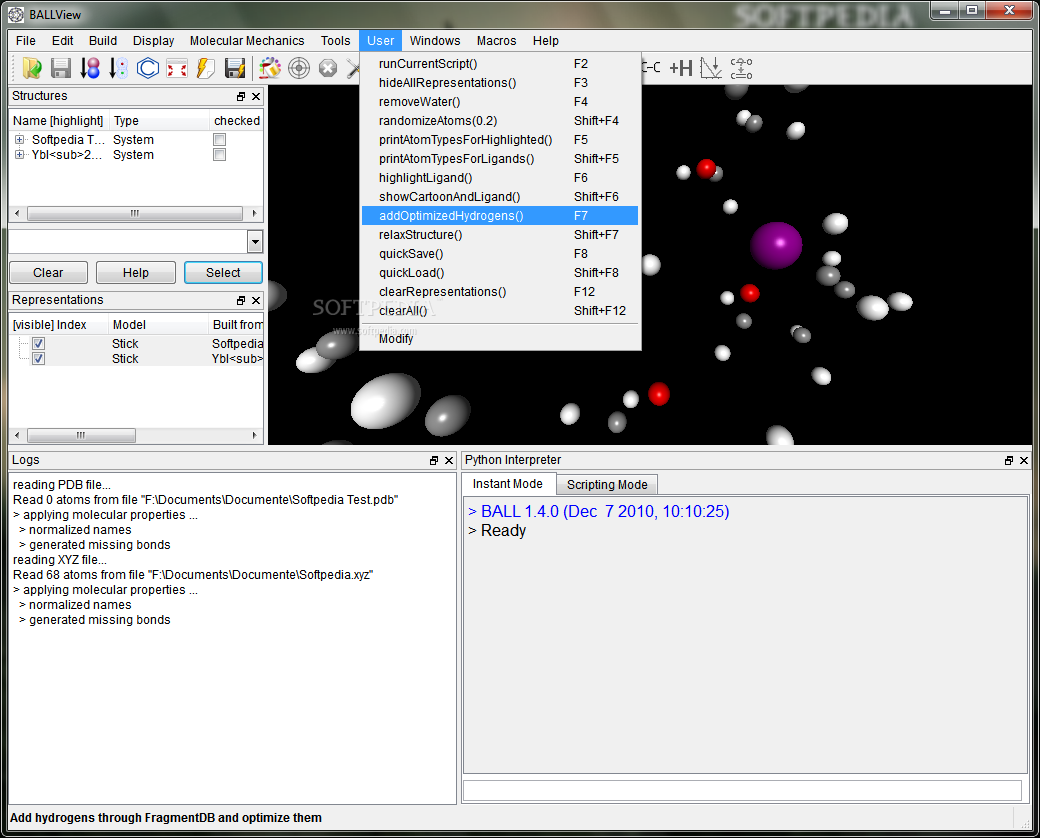Click the BALLView title bar app icon
The height and width of the screenshot is (838, 1040).
16,14
